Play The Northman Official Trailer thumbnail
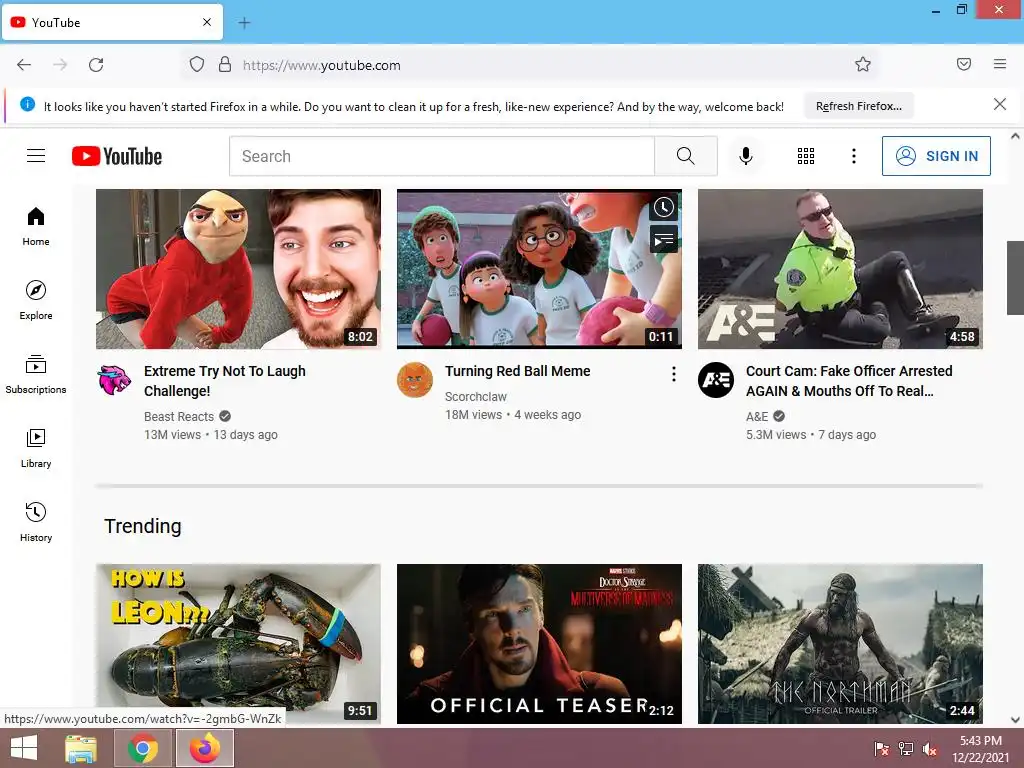The height and width of the screenshot is (768, 1024). (x=840, y=644)
